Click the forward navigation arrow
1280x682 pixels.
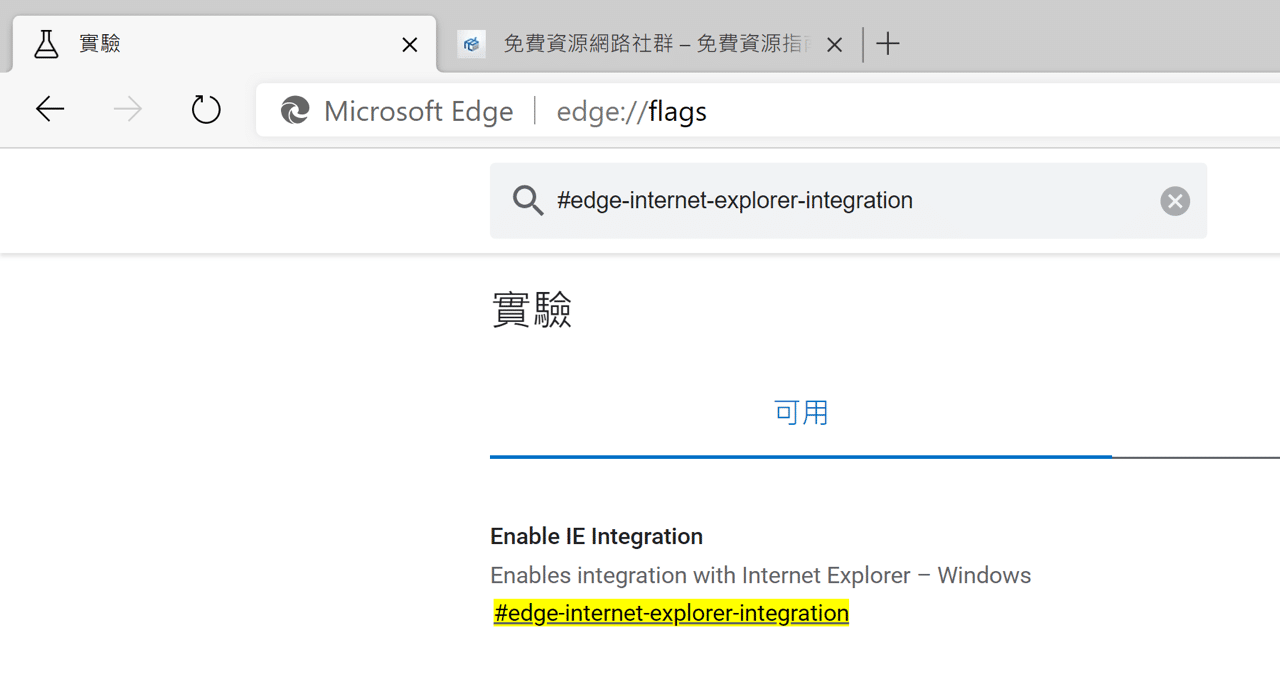pyautogui.click(x=127, y=109)
